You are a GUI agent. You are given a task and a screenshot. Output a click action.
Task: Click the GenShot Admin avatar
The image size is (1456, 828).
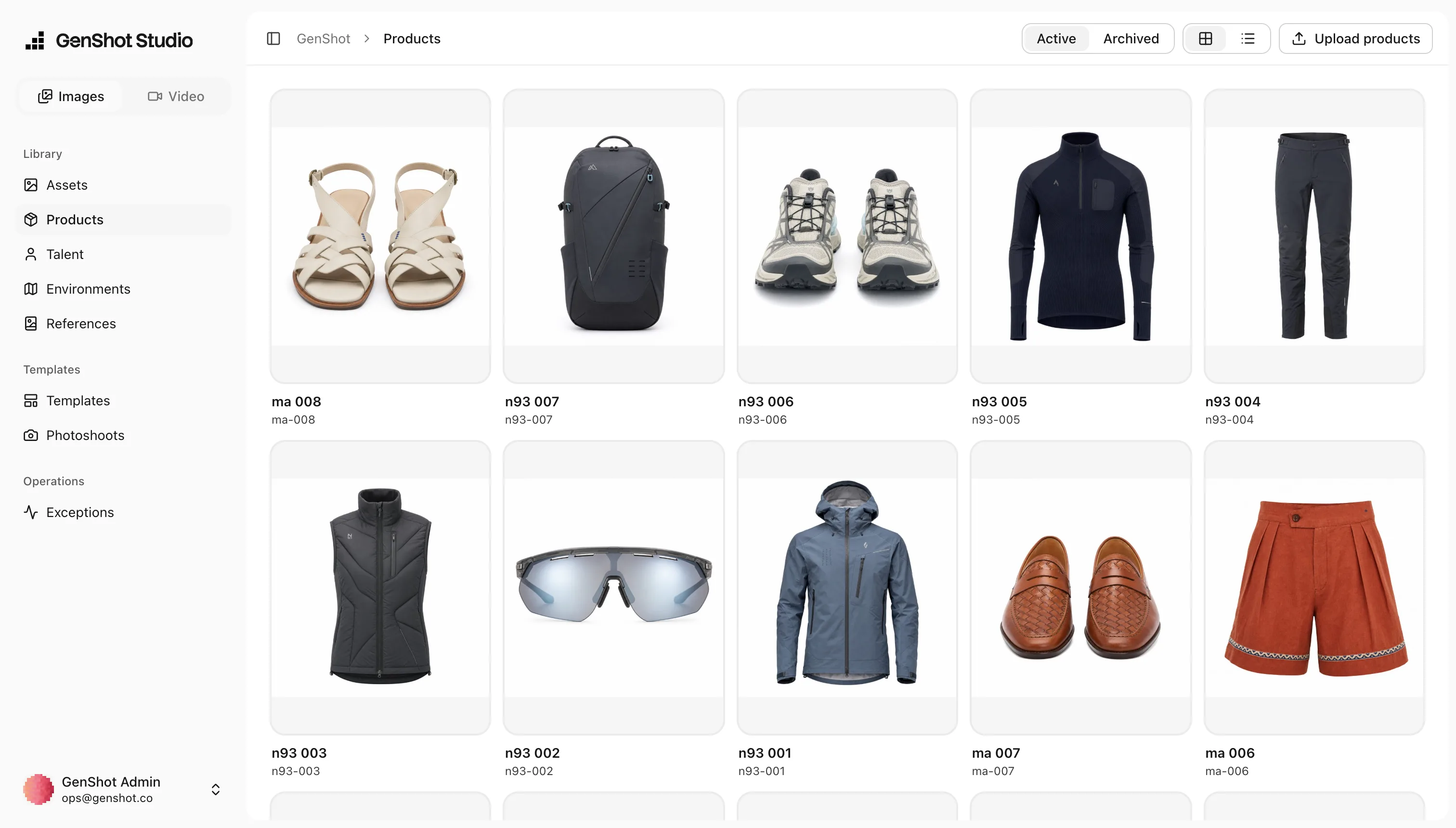(x=39, y=789)
